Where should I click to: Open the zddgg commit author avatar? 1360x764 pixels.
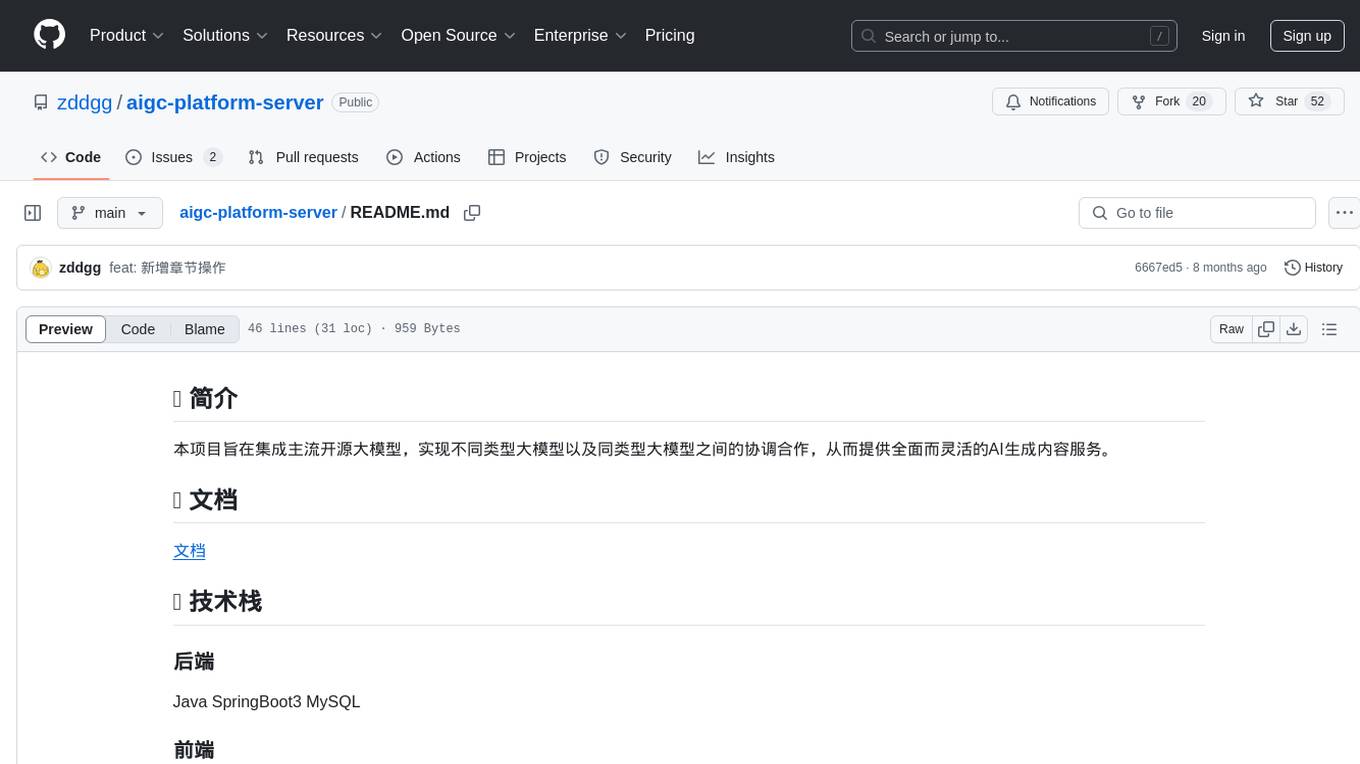click(41, 268)
